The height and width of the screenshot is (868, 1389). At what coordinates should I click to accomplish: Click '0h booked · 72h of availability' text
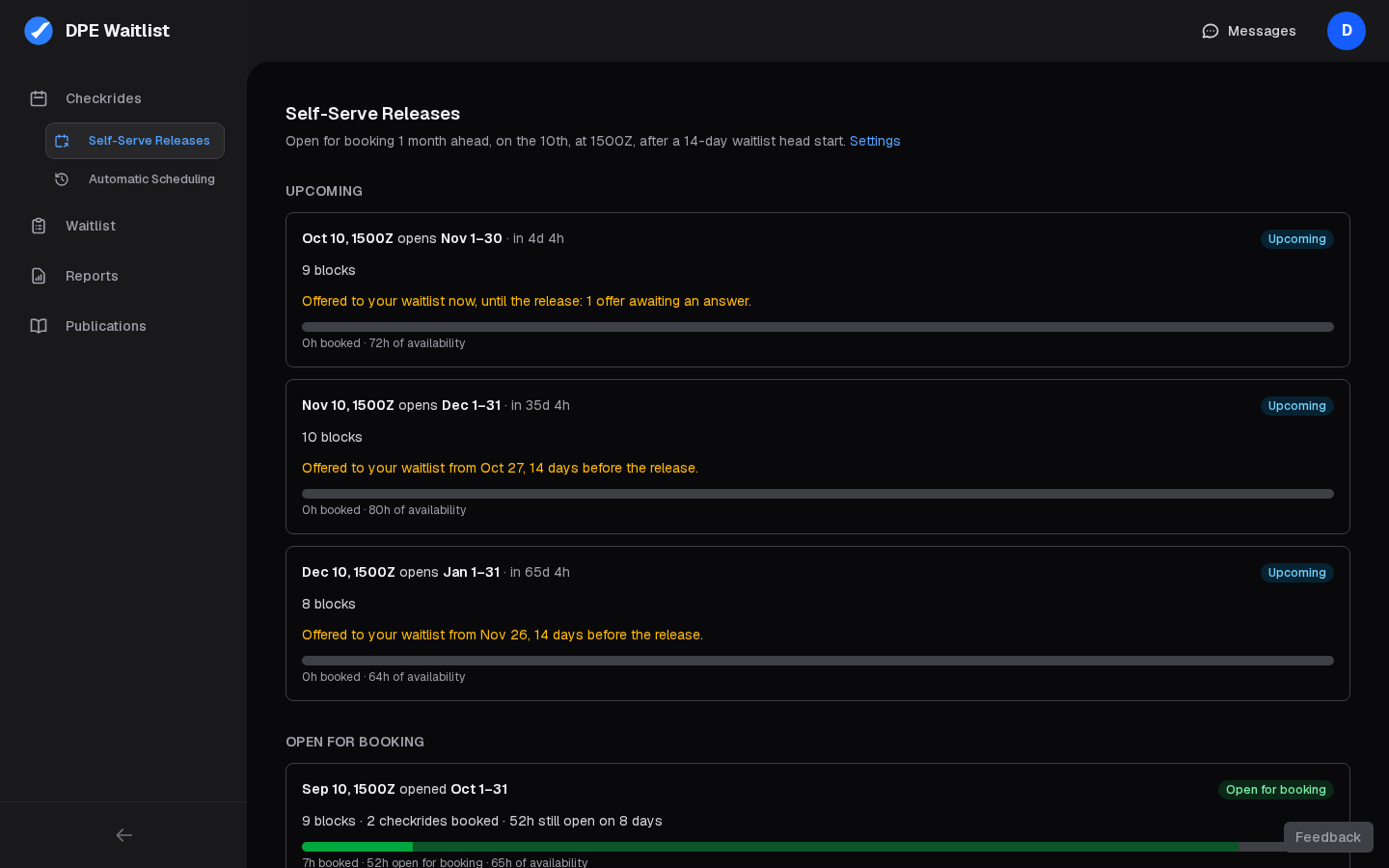[384, 343]
